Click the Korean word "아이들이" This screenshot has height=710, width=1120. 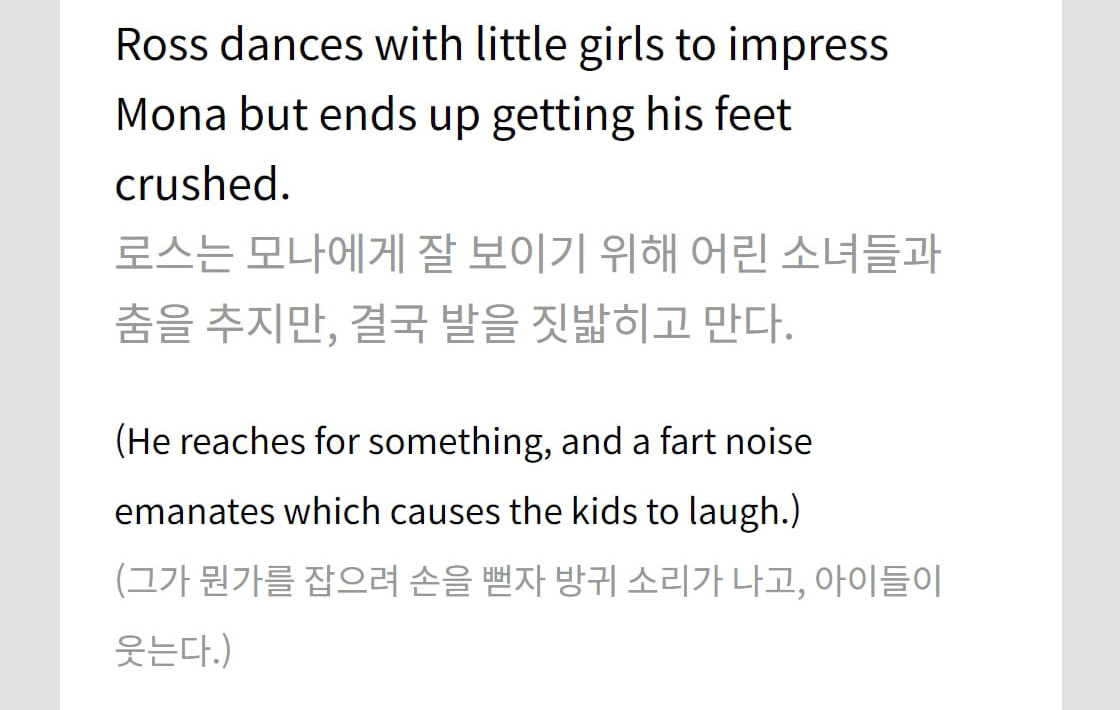[879, 581]
